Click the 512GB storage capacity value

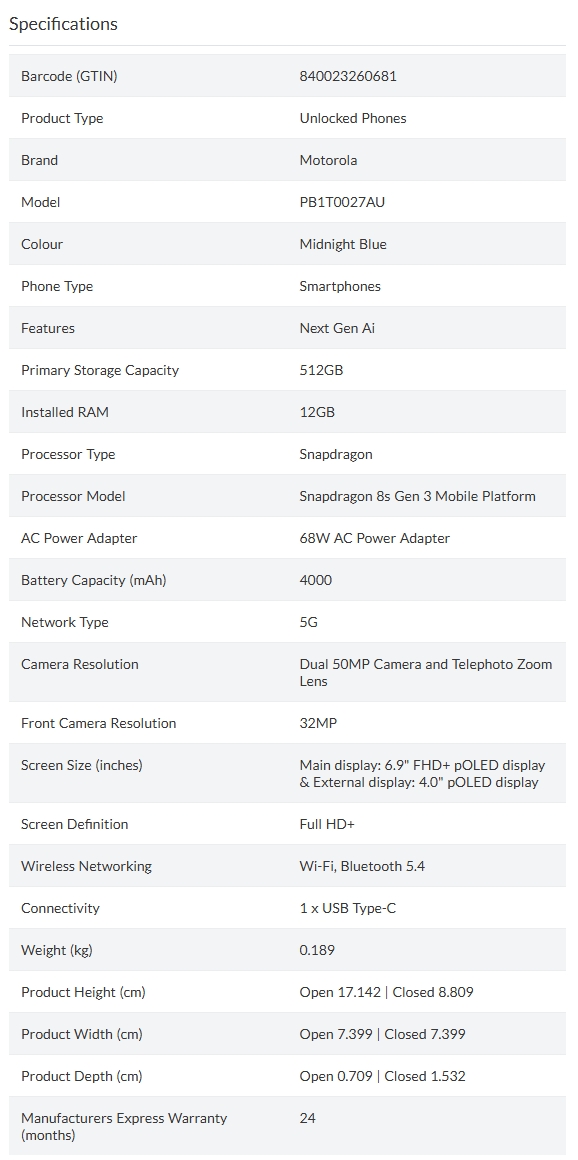[x=321, y=371]
